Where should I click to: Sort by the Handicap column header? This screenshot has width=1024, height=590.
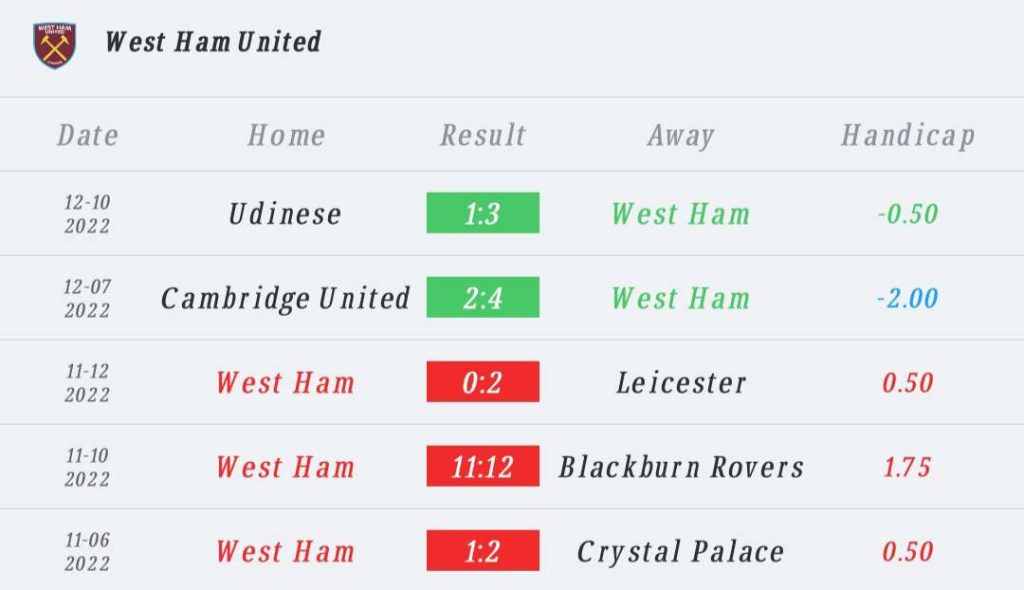[907, 135]
